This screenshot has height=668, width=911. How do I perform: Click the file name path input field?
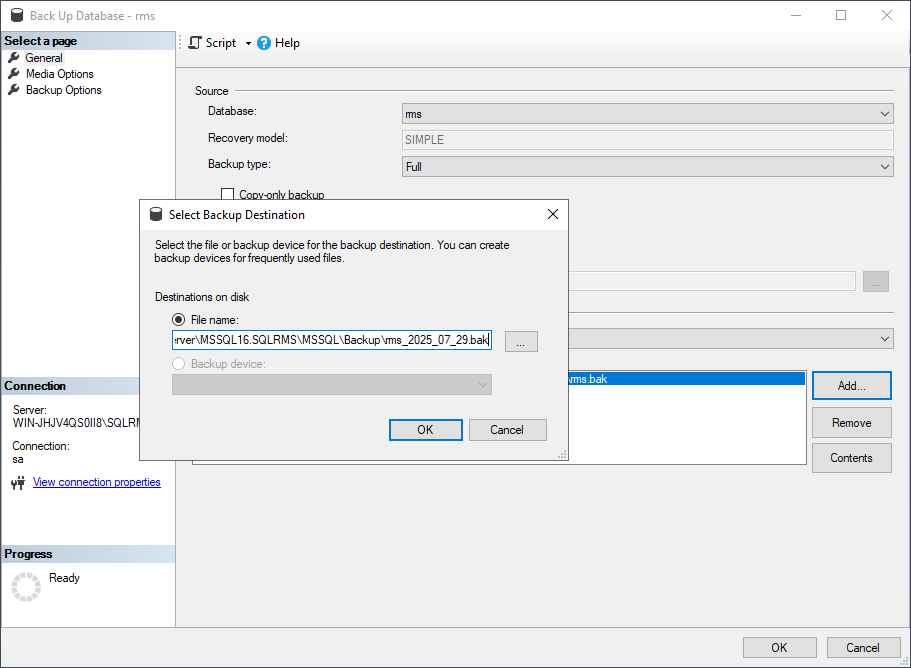[332, 340]
